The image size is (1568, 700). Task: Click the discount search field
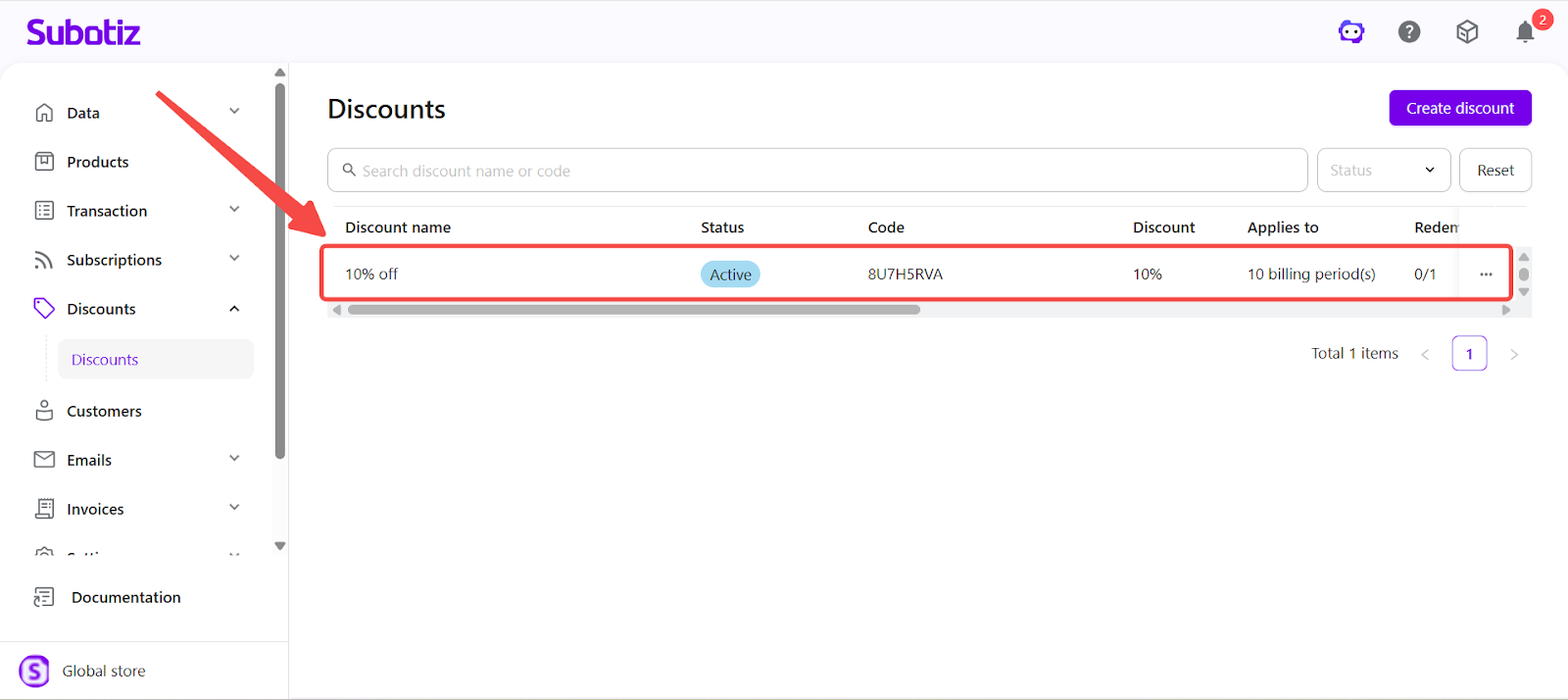[817, 171]
